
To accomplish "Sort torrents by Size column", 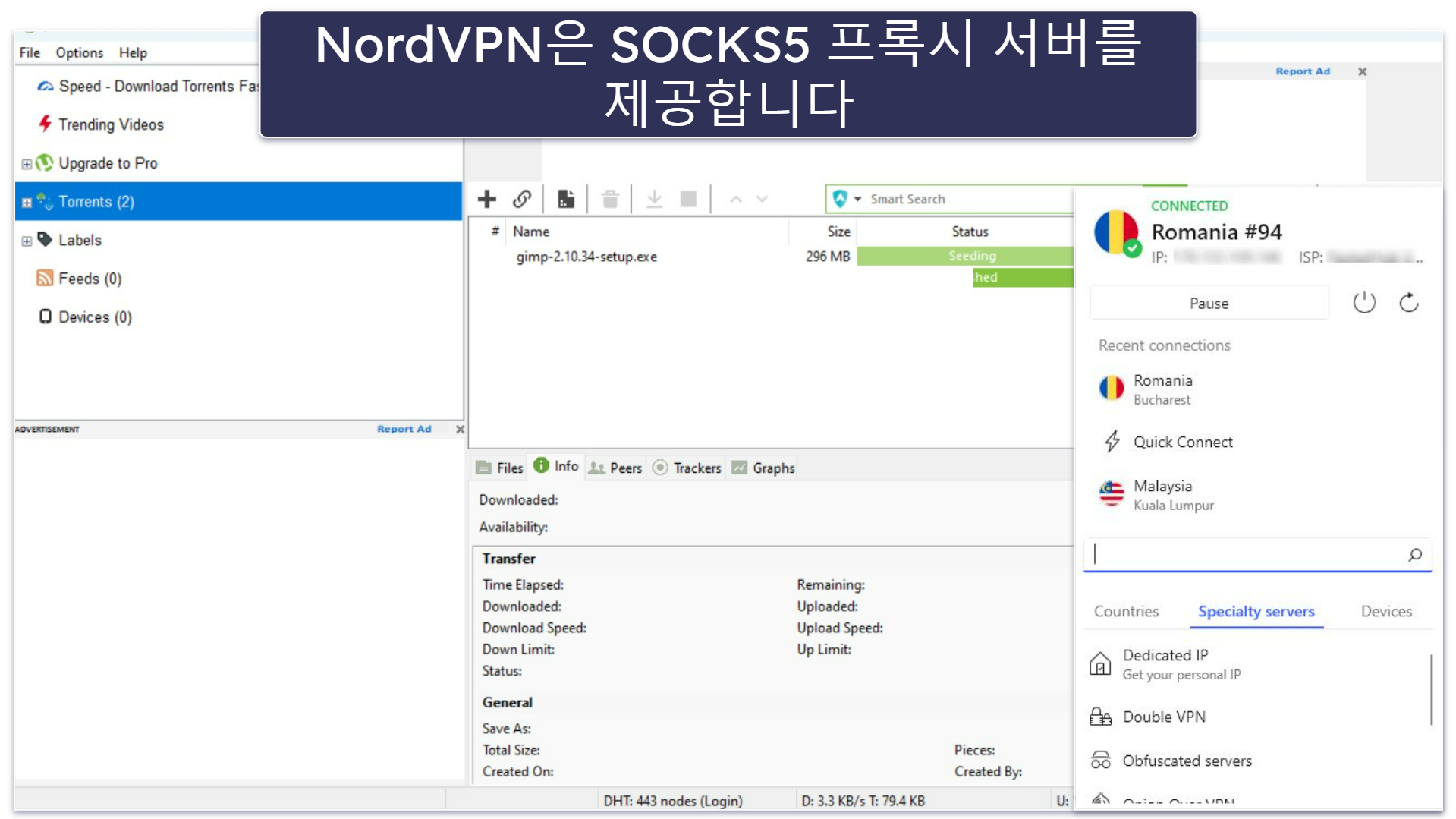I will click(x=838, y=232).
